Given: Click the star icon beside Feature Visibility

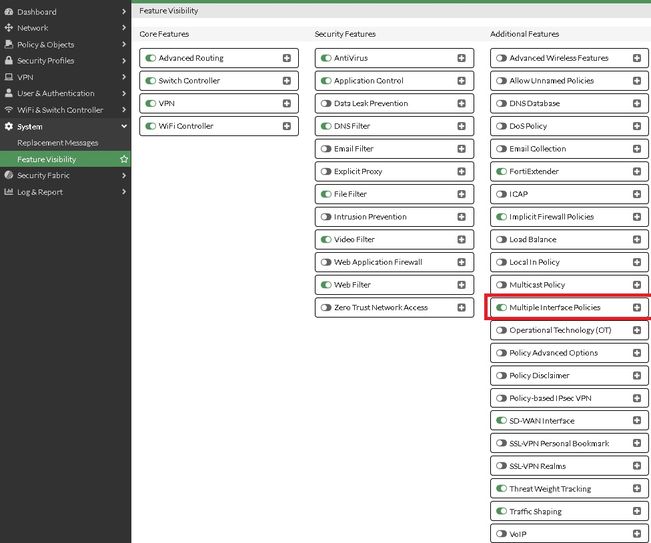Looking at the screenshot, I should coord(124,159).
